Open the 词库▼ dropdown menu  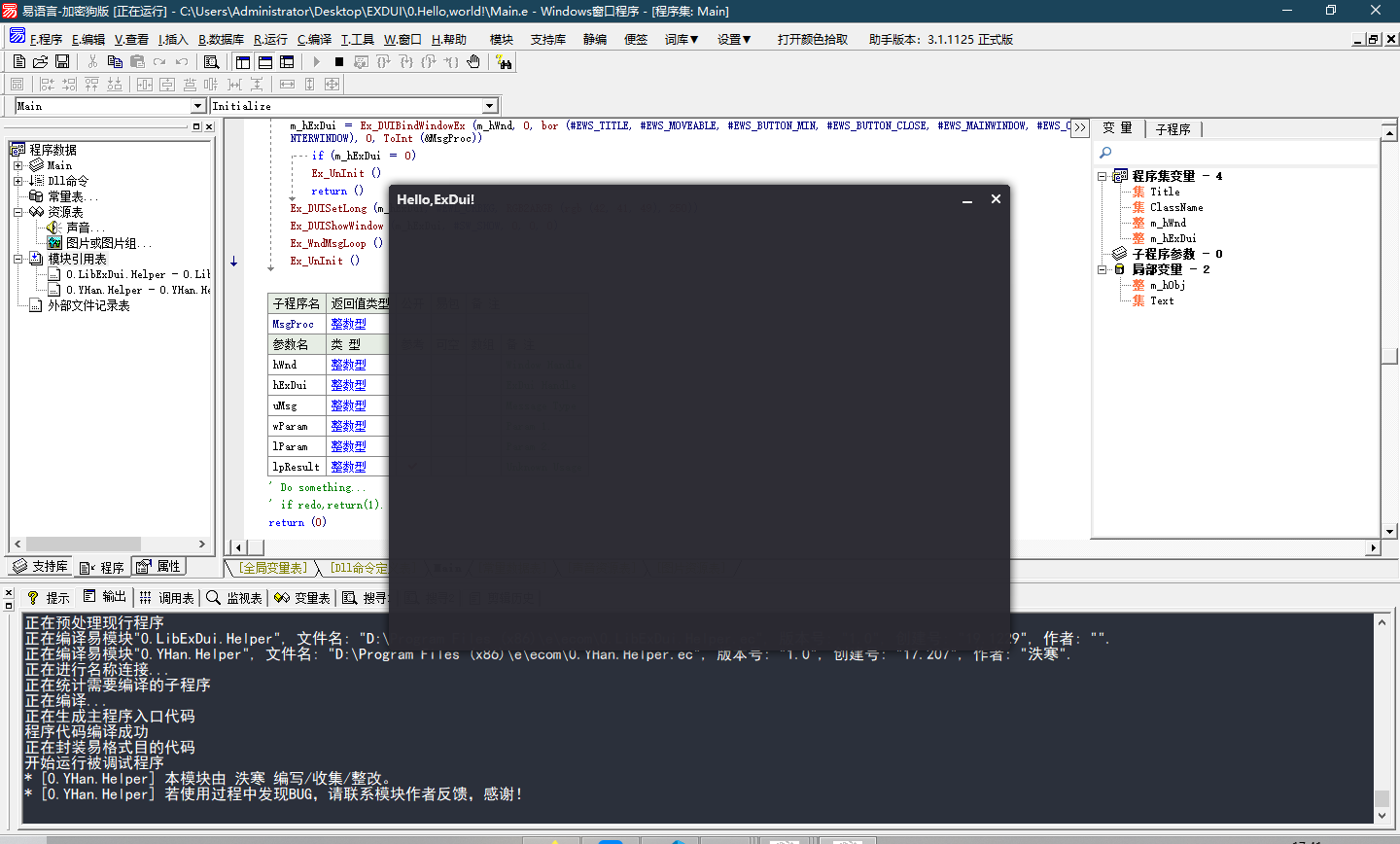click(682, 39)
